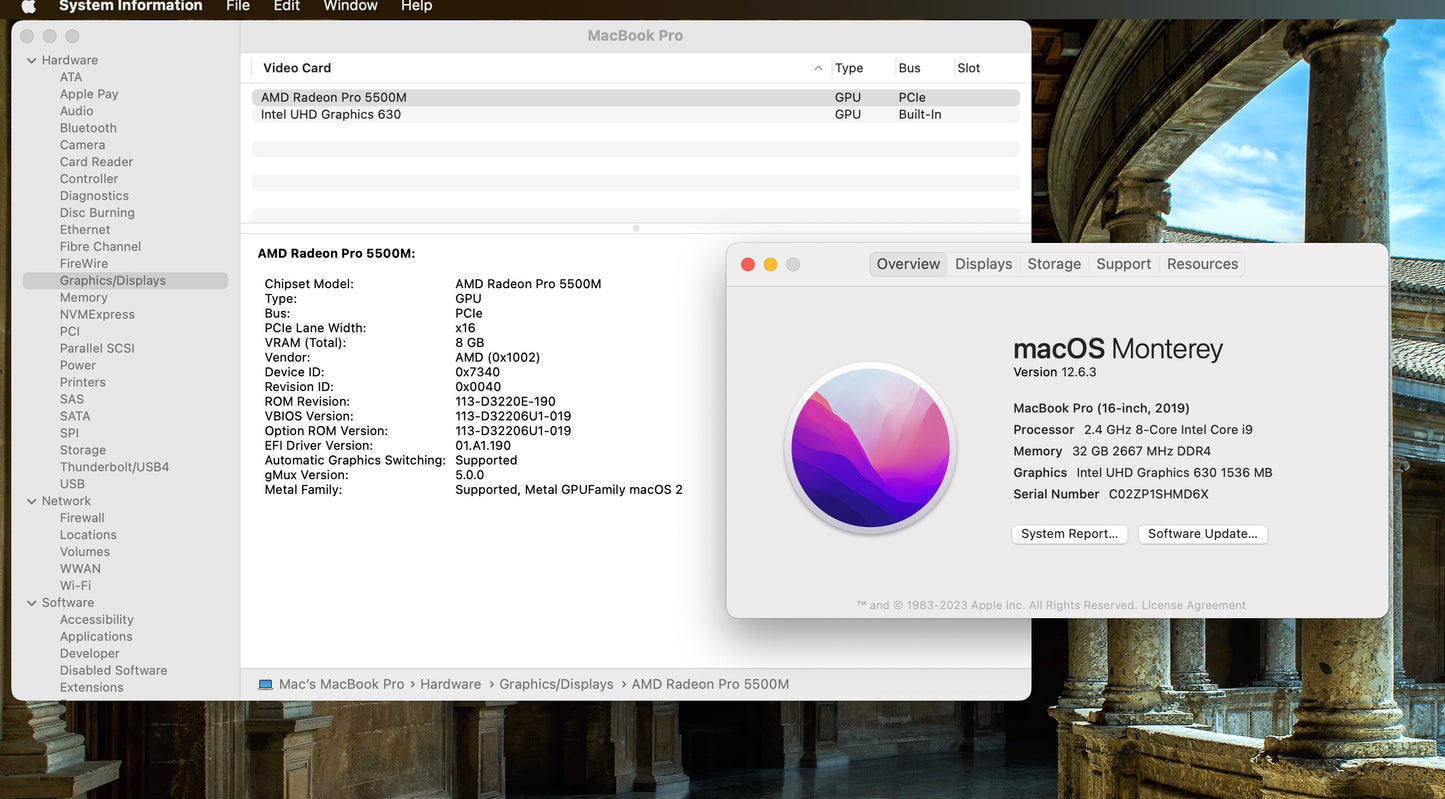Select Bluetooth in the Hardware list
1445x799 pixels.
(88, 128)
